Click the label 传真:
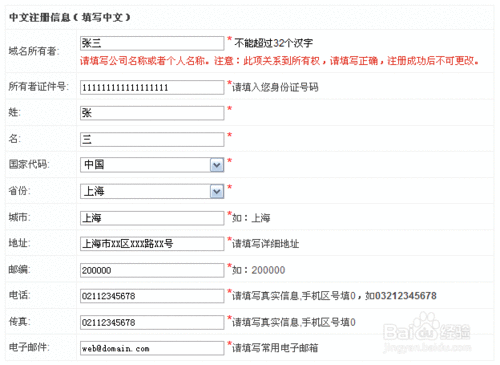Screen dimensions: 500x365 pyautogui.click(x=19, y=321)
